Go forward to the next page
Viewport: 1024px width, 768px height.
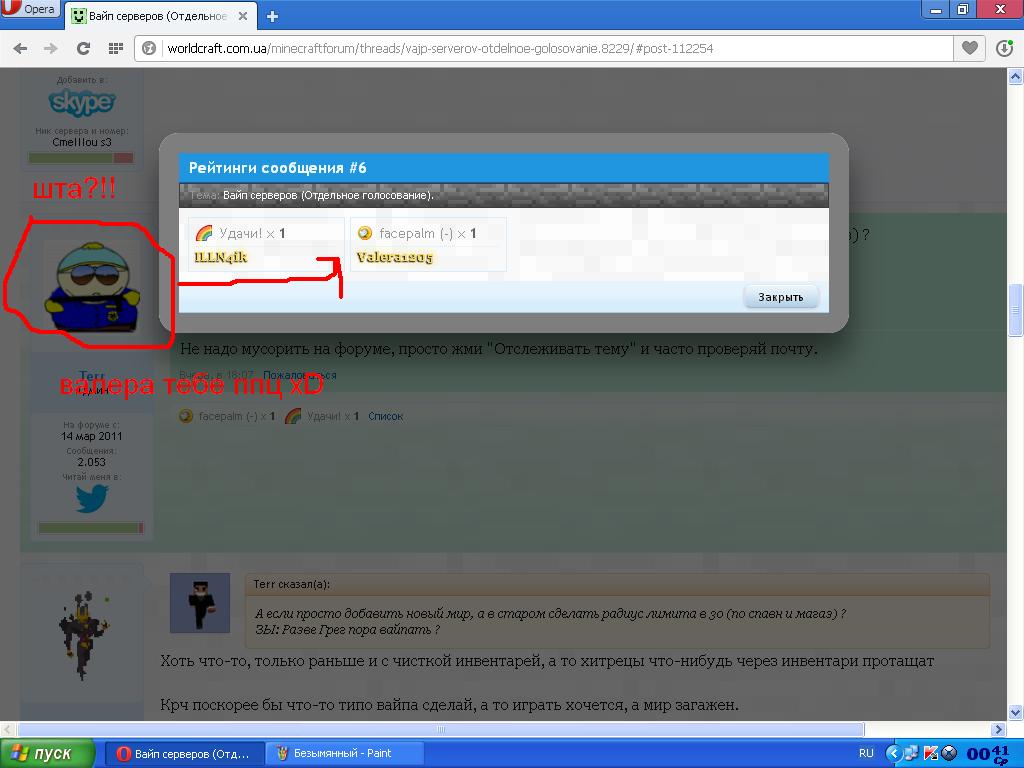coord(50,48)
